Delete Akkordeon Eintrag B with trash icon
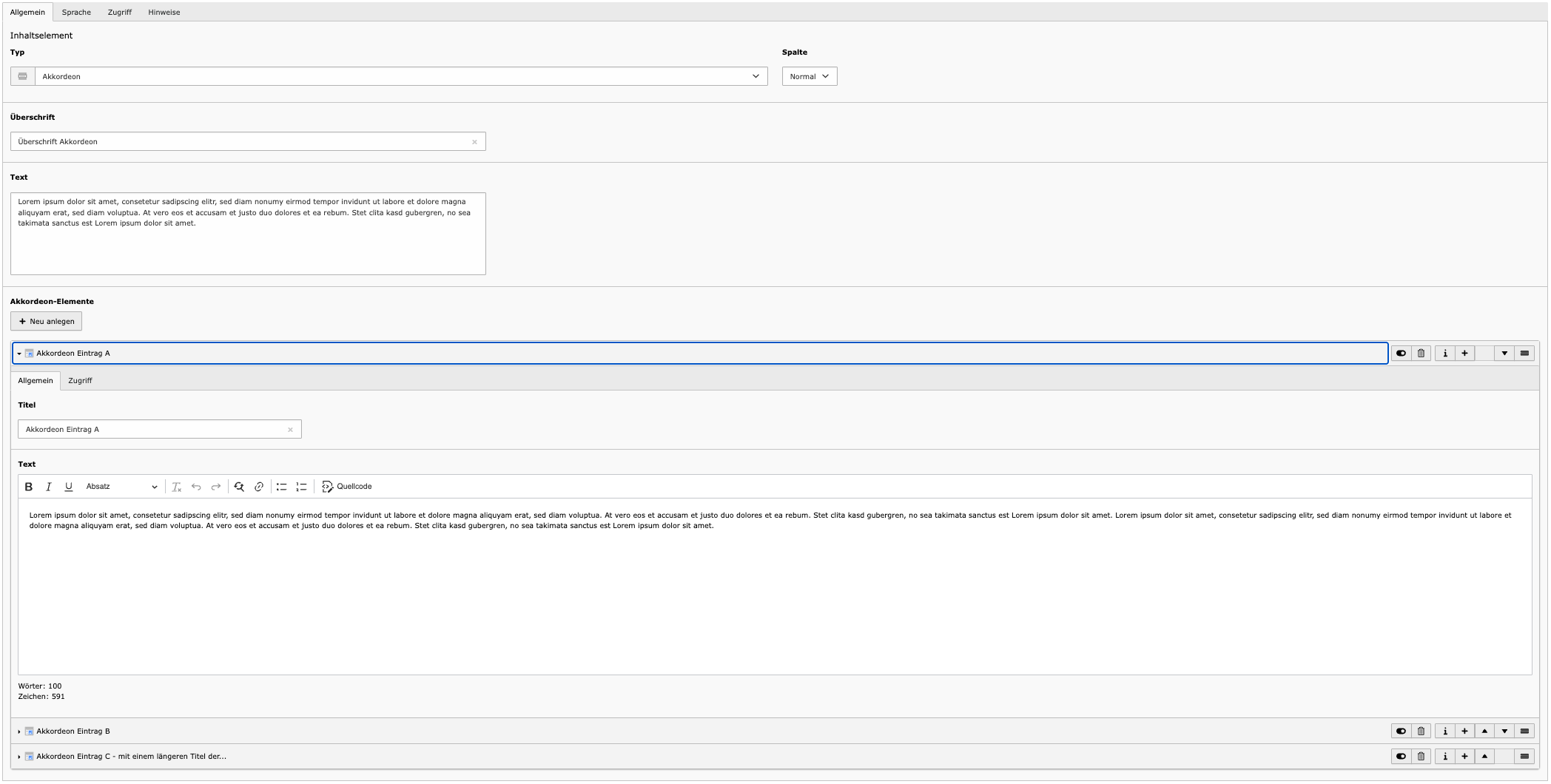 pyautogui.click(x=1421, y=731)
